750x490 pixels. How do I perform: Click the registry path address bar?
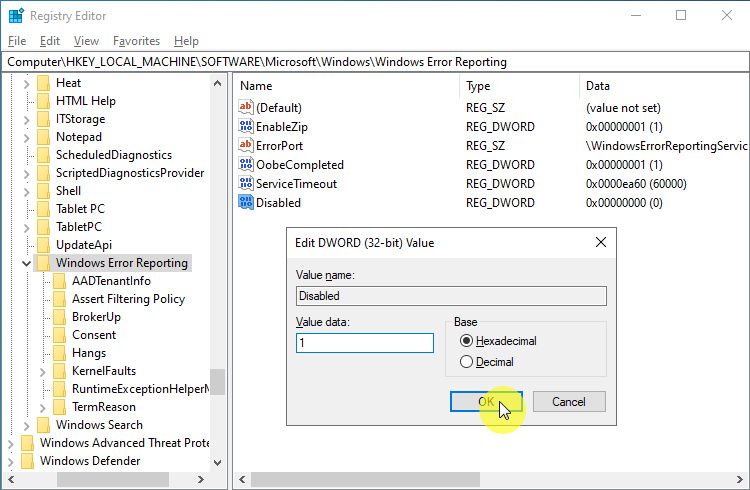[375, 62]
